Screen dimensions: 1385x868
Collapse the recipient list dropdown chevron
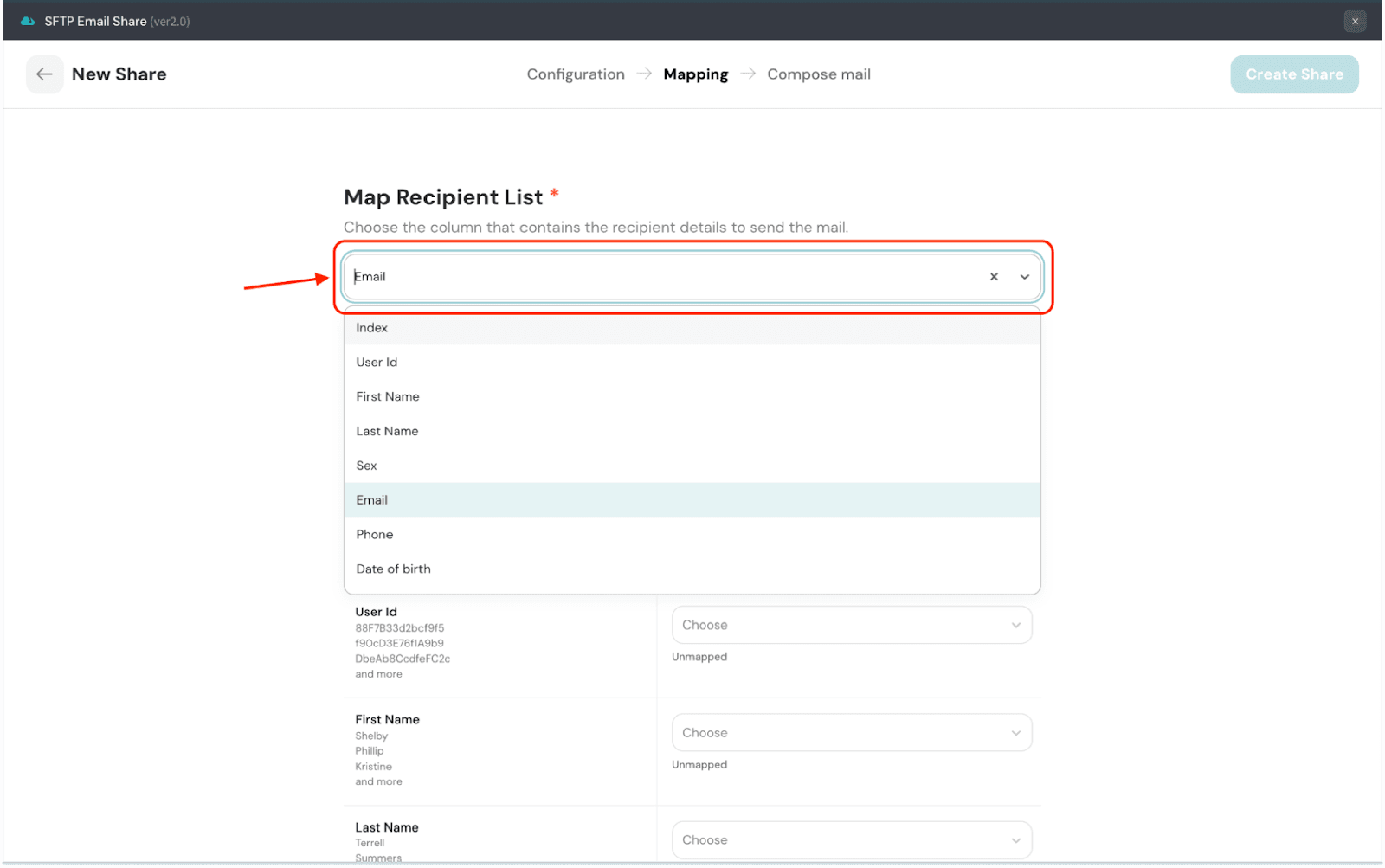(x=1024, y=277)
